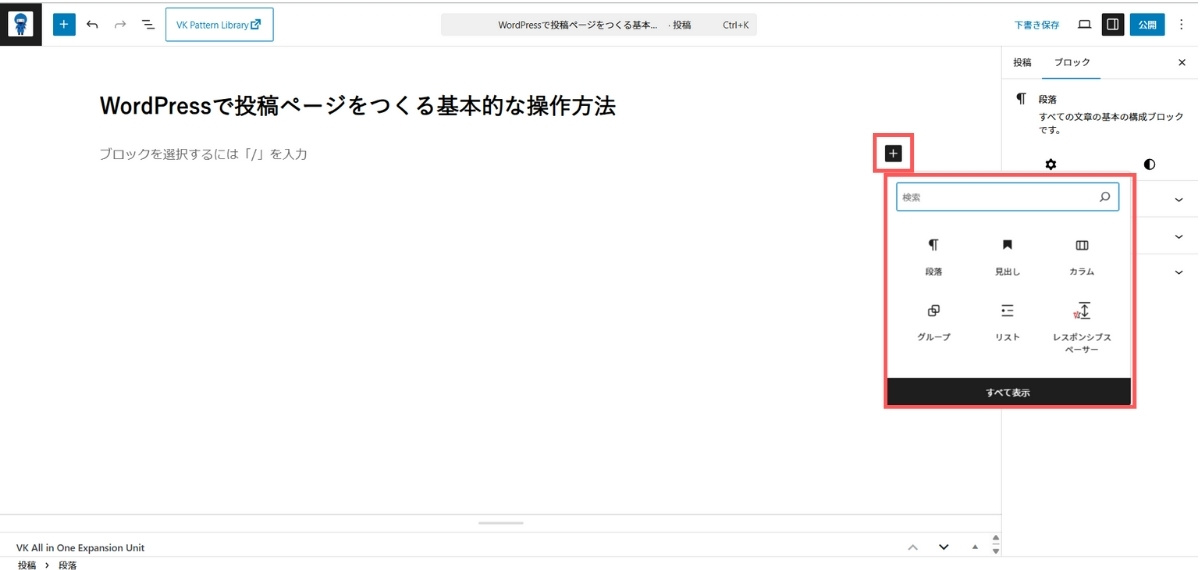Insert the カラム columns block
The image size is (1200, 570).
(1082, 257)
